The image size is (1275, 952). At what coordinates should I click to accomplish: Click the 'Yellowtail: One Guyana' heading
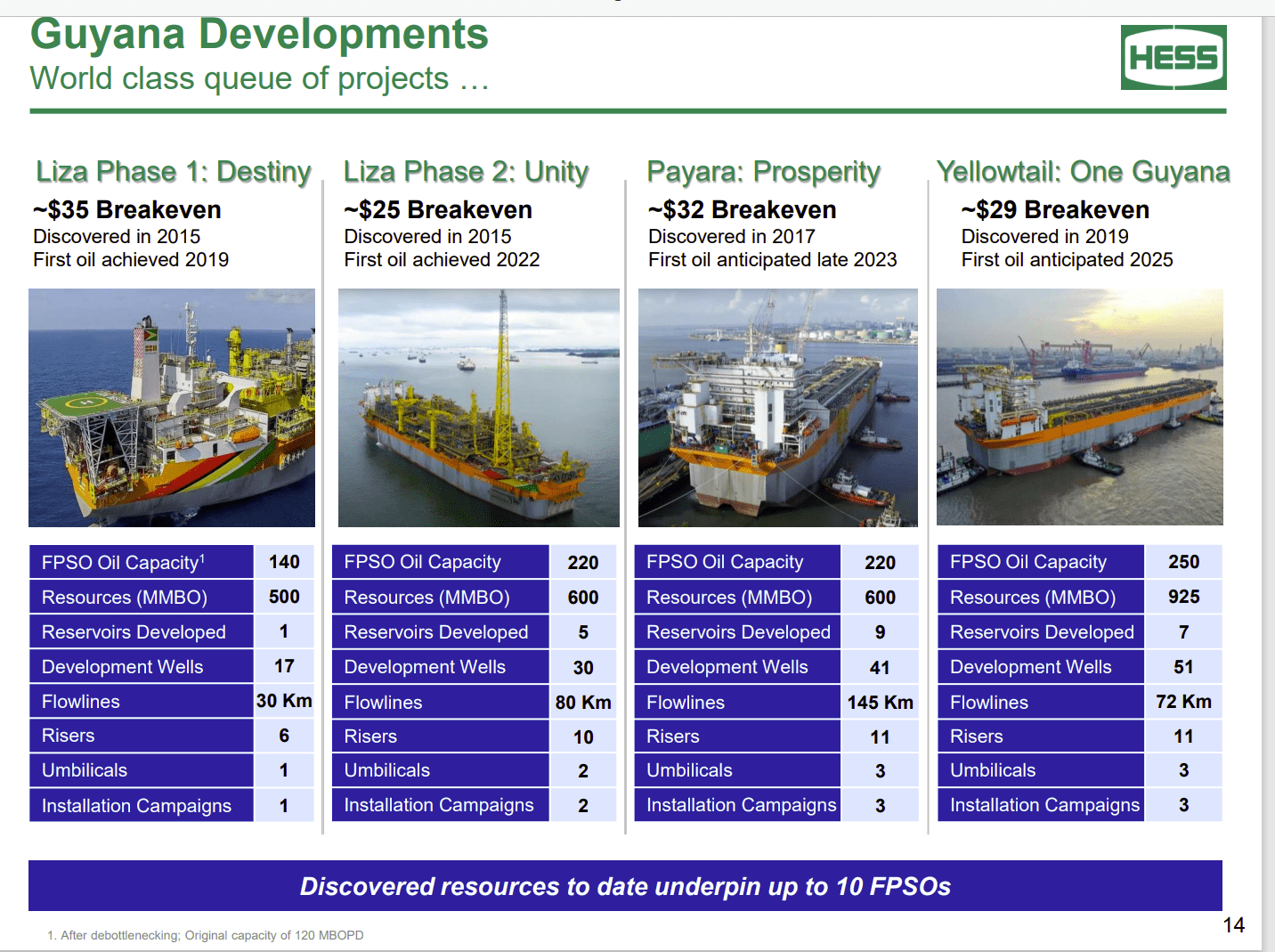point(1084,171)
